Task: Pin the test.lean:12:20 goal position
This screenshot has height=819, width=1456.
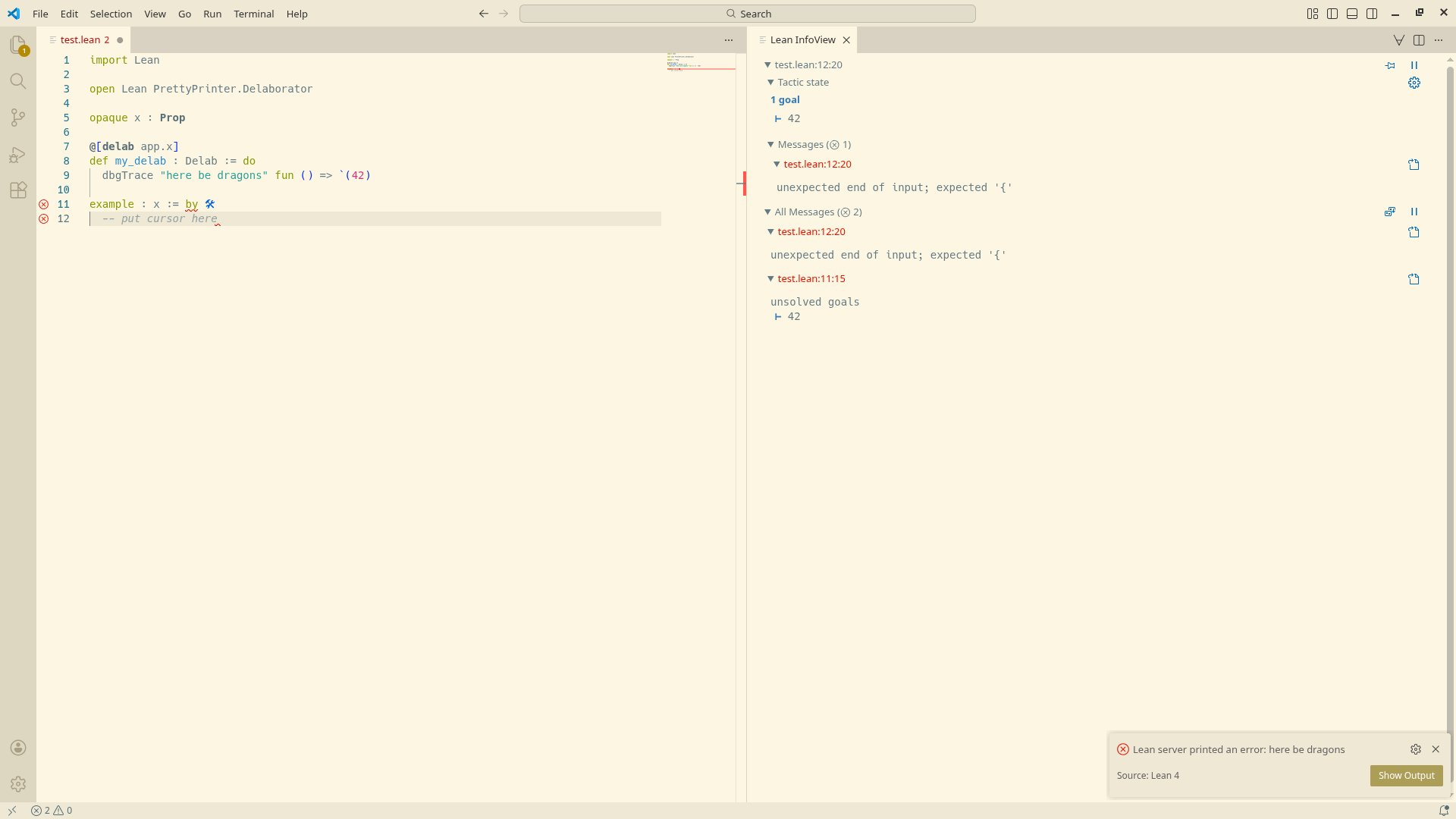Action: point(1389,65)
